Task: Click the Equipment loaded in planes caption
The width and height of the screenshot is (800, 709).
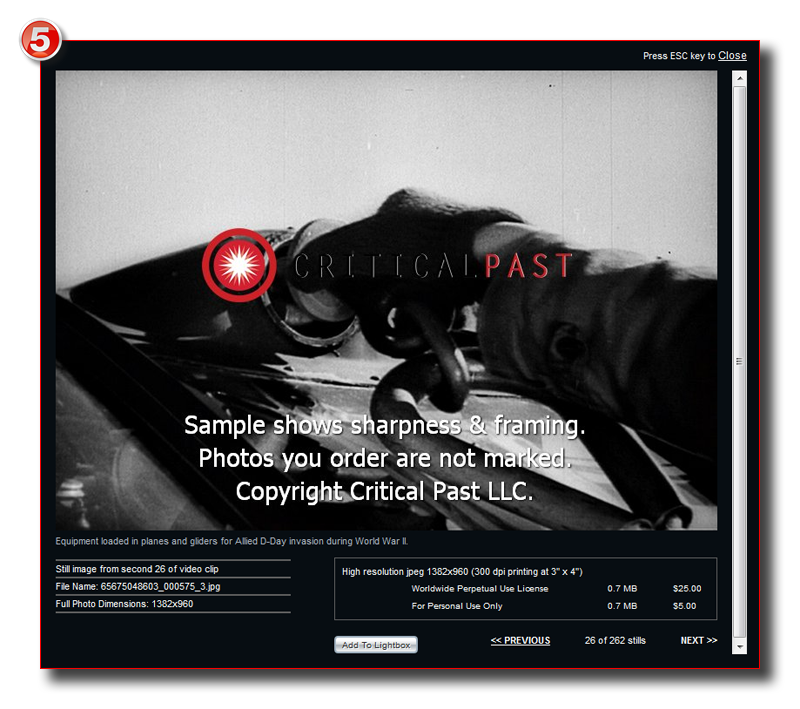Action: point(232,541)
